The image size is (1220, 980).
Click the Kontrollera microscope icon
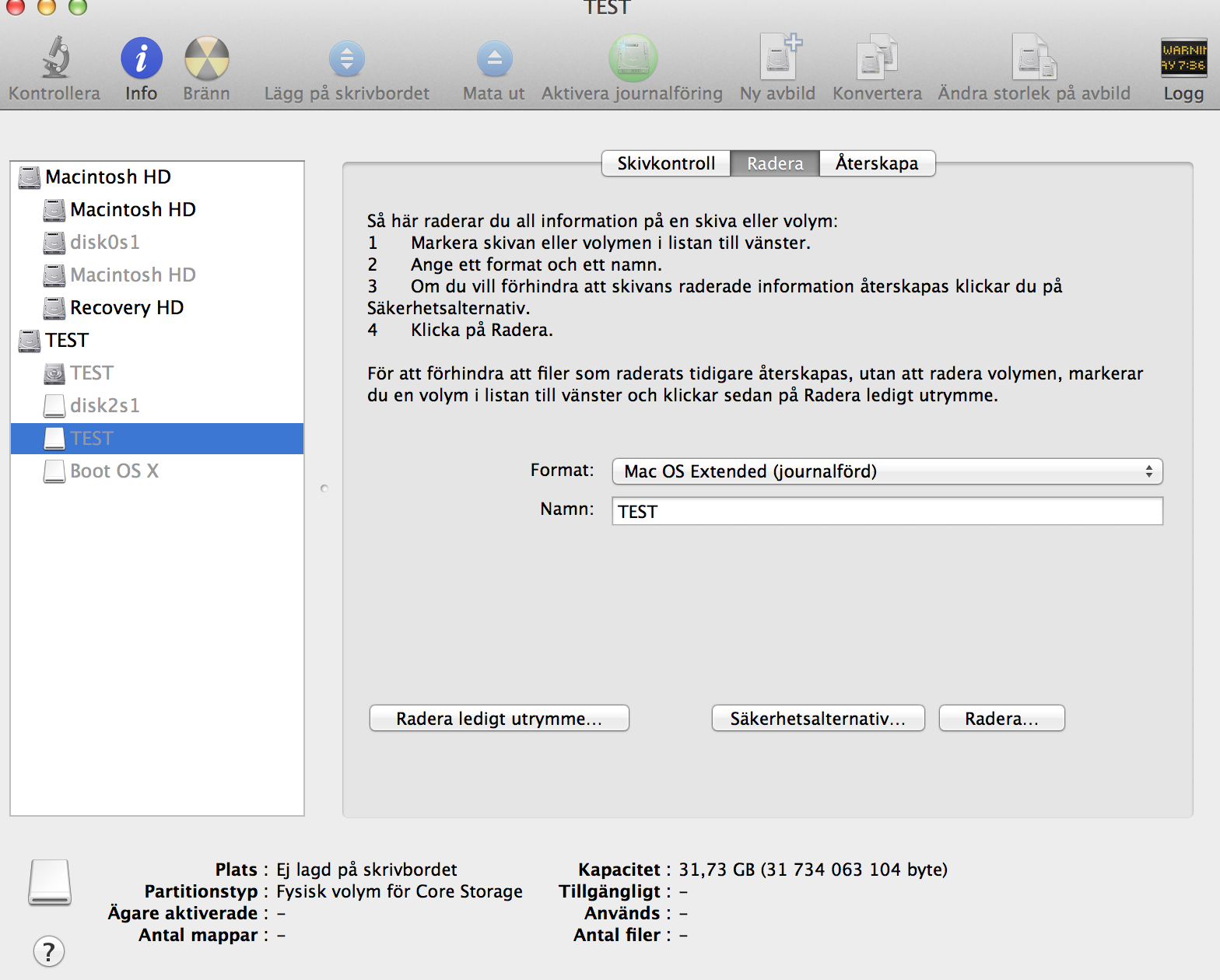point(55,58)
